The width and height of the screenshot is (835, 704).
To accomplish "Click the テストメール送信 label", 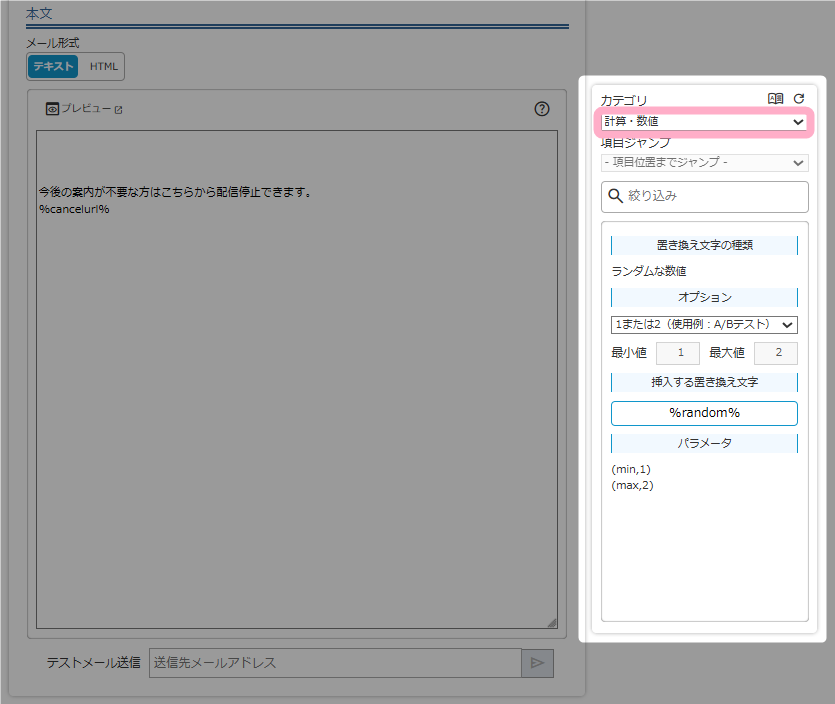I will click(x=93, y=663).
